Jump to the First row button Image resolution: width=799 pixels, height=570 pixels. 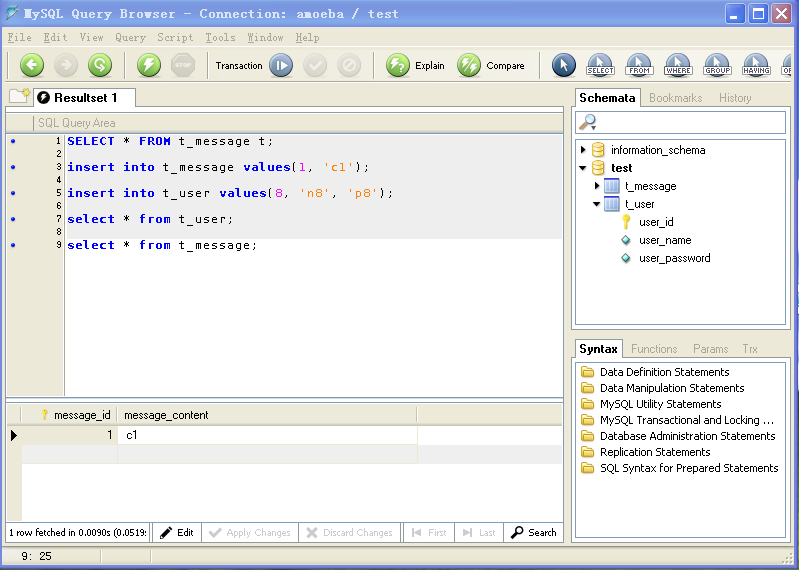tap(429, 532)
